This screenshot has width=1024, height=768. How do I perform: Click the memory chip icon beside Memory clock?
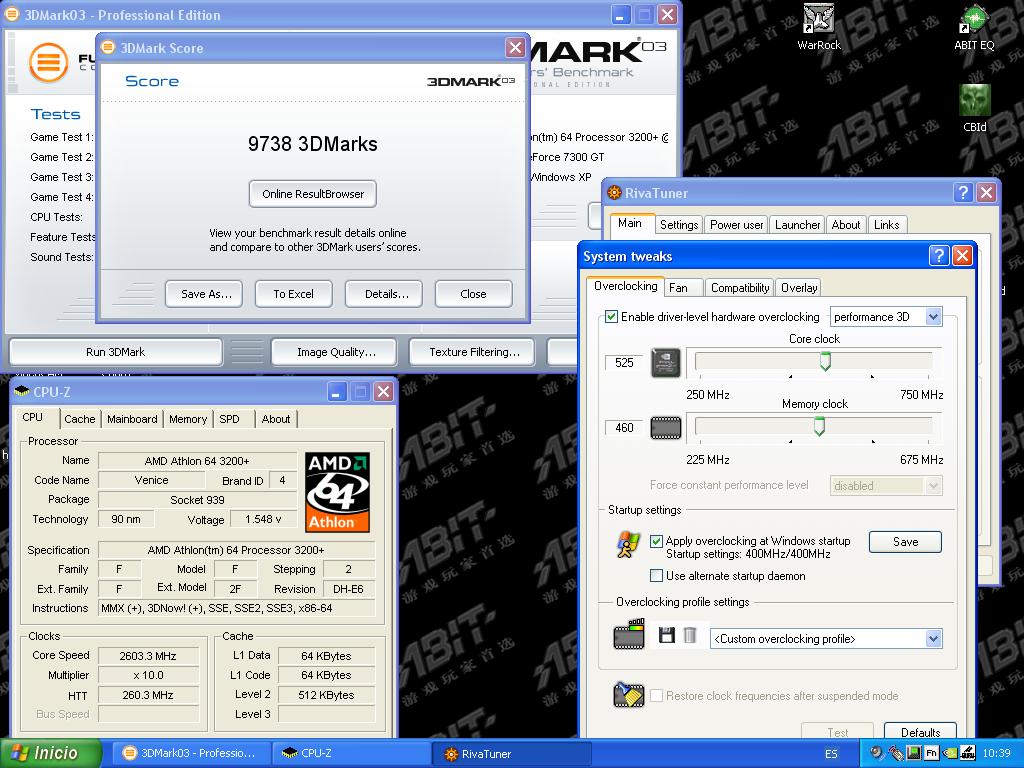(666, 428)
